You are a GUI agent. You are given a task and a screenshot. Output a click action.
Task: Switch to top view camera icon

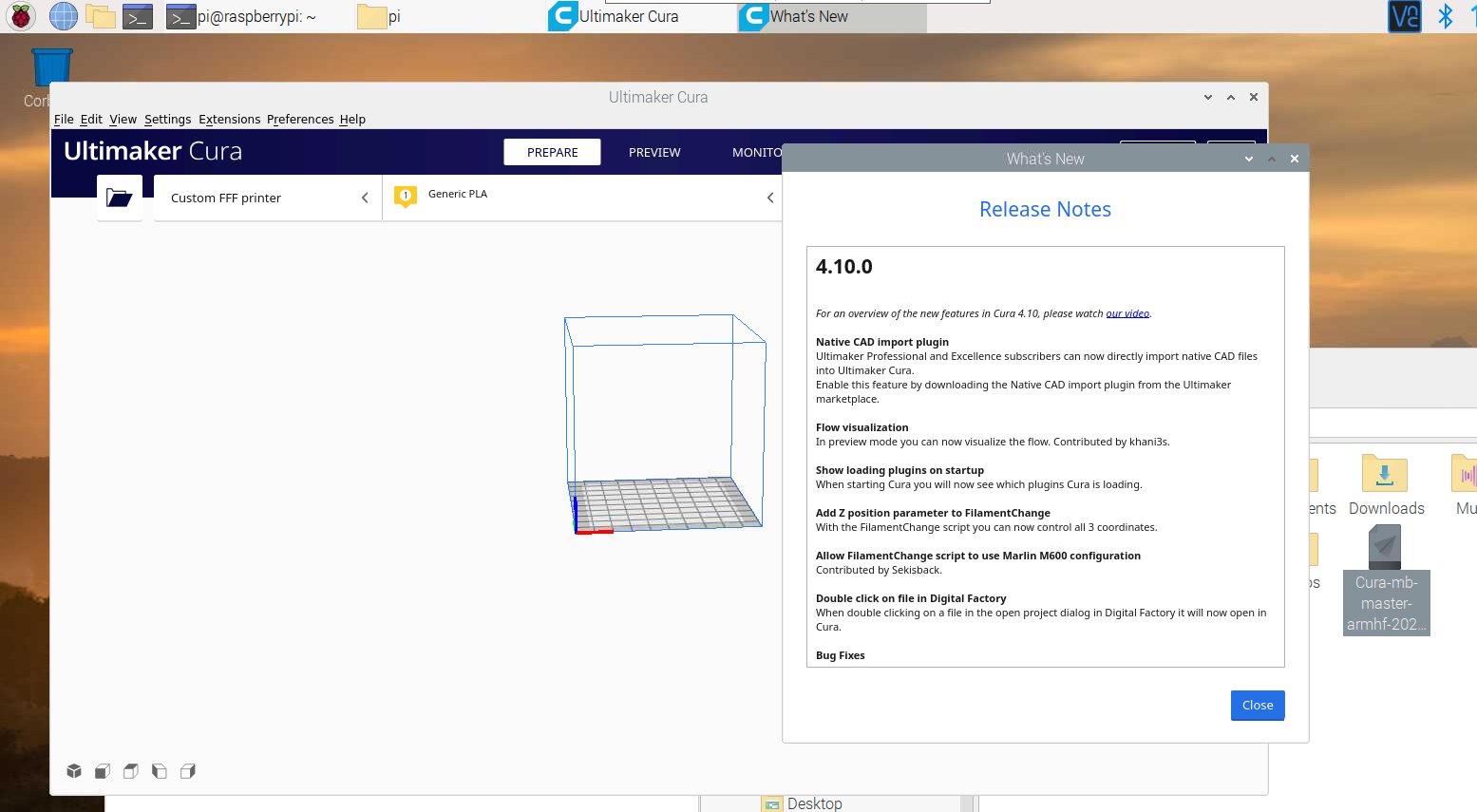pyautogui.click(x=131, y=771)
